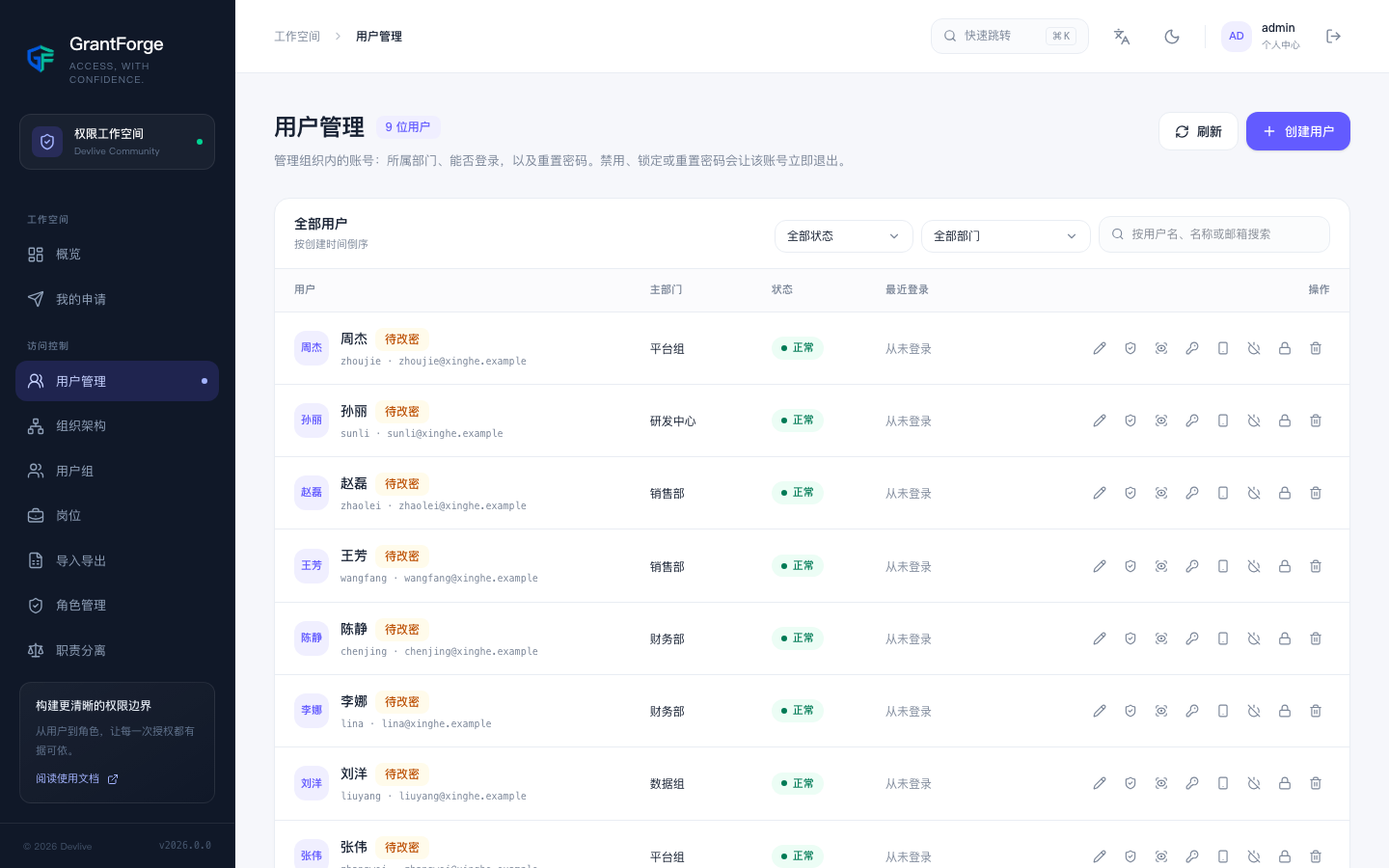This screenshot has height=868, width=1389.
Task: Click the language translation icon
Action: [x=1122, y=37]
